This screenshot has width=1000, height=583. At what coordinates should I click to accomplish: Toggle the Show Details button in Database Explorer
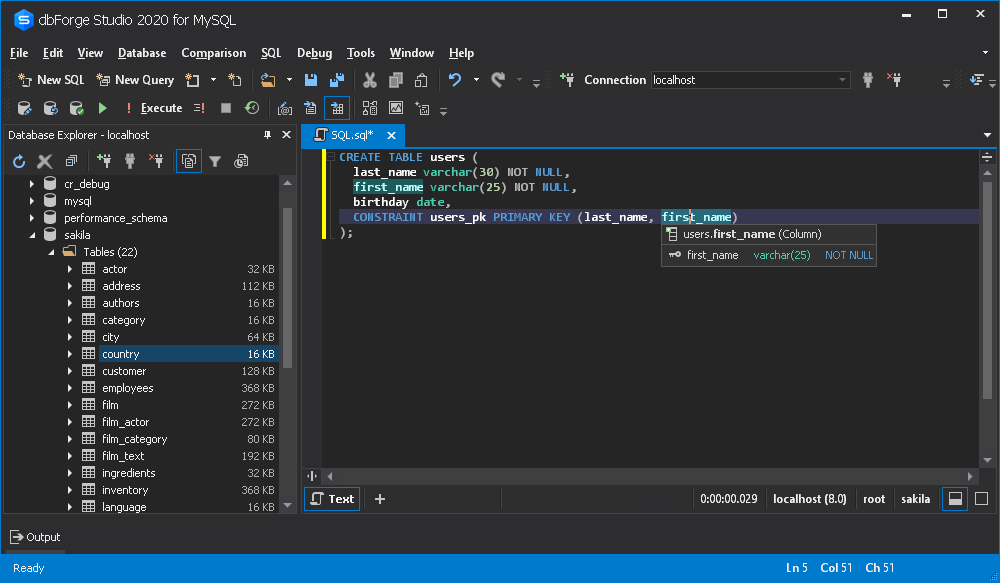tap(189, 161)
